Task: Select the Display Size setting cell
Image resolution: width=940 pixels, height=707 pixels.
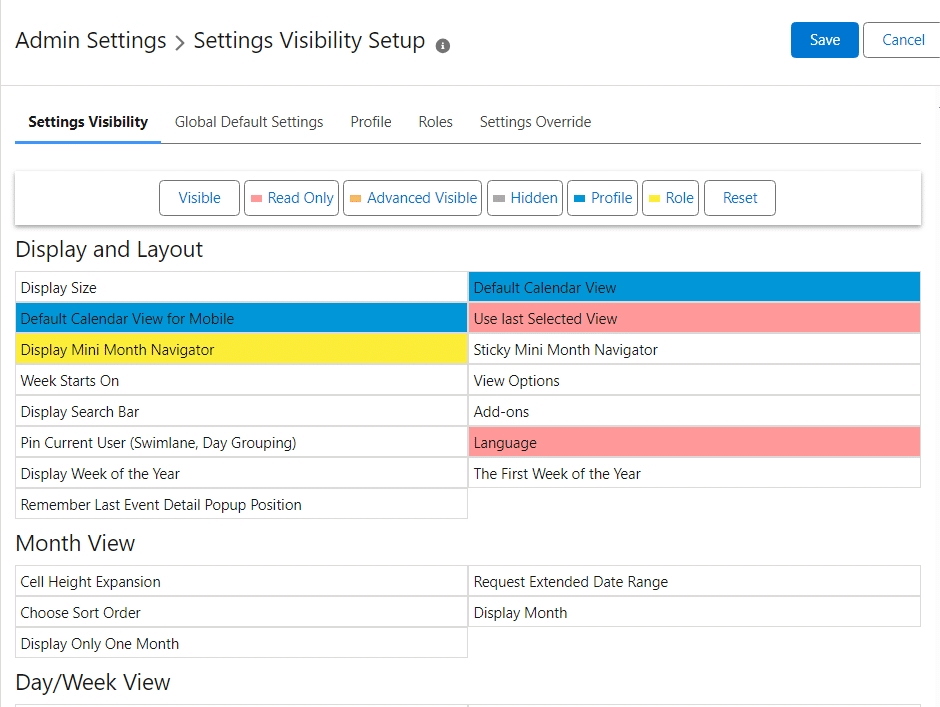Action: (241, 288)
